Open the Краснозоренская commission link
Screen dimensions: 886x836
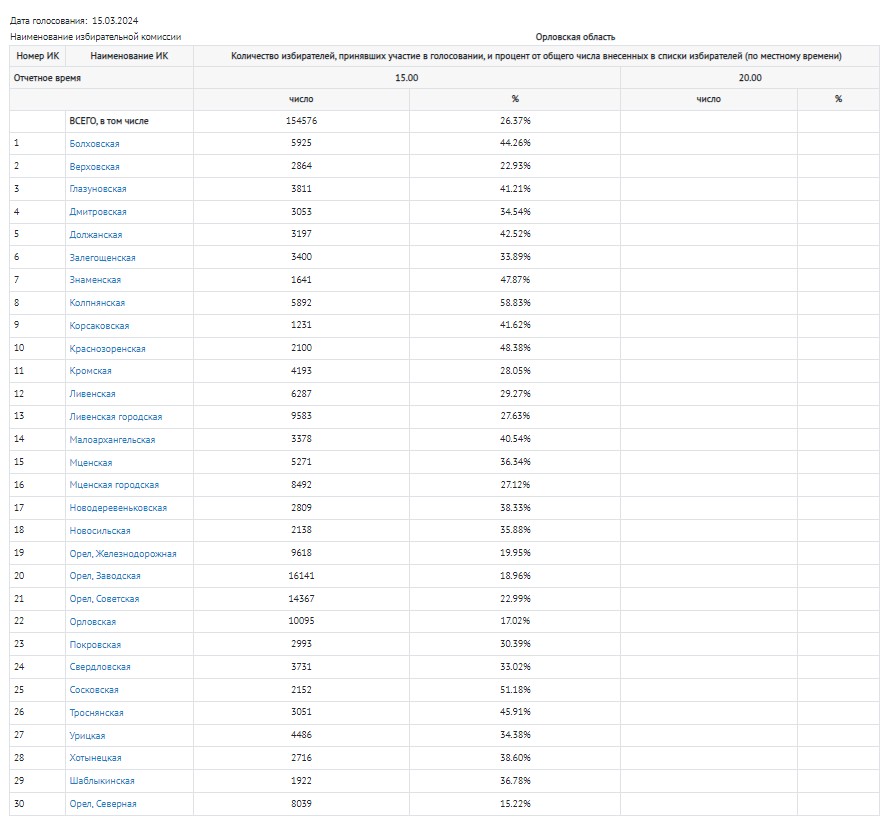(x=107, y=349)
